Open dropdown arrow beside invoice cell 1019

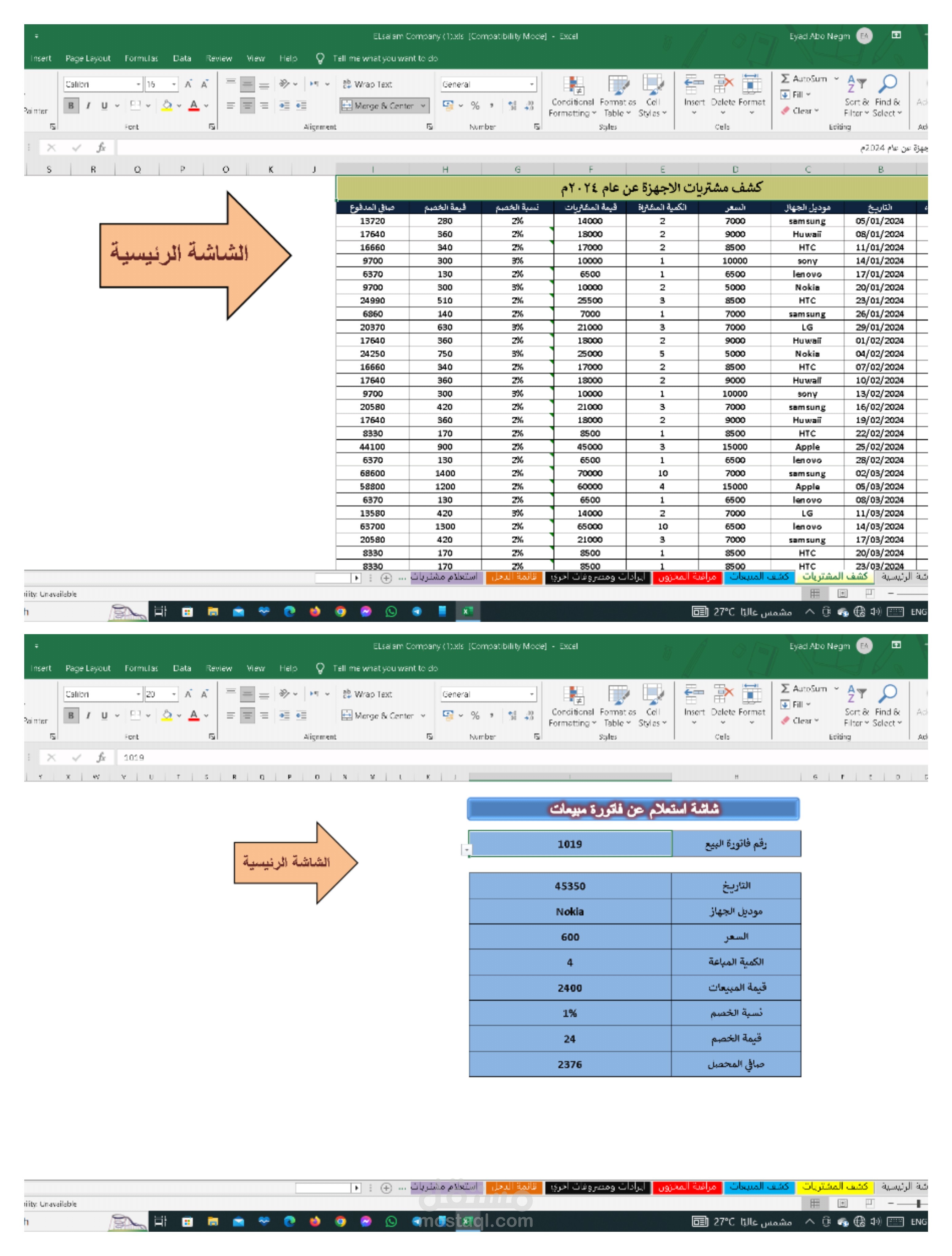click(x=466, y=850)
